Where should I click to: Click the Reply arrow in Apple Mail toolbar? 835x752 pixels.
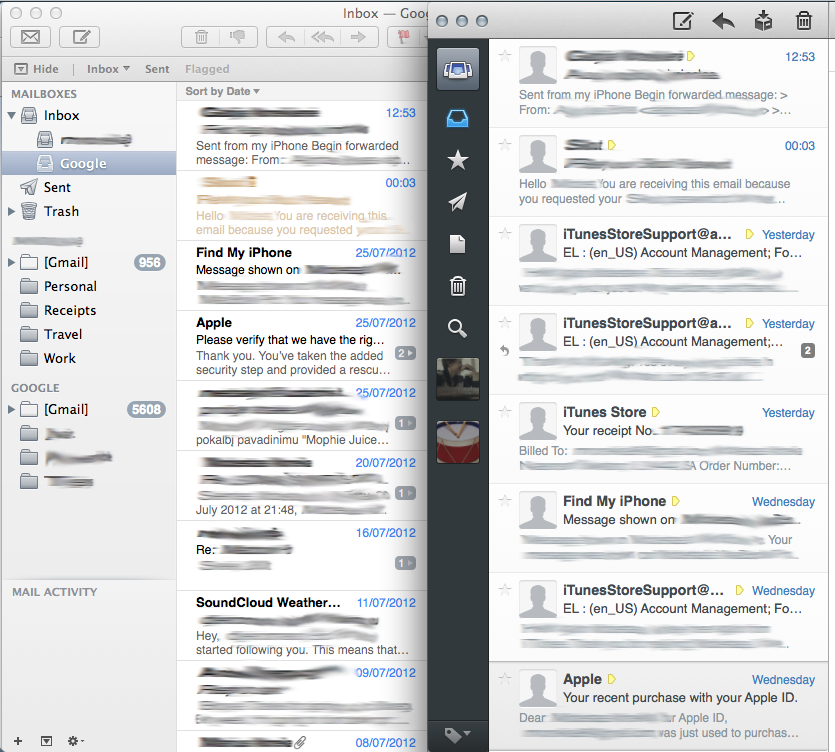pyautogui.click(x=286, y=37)
